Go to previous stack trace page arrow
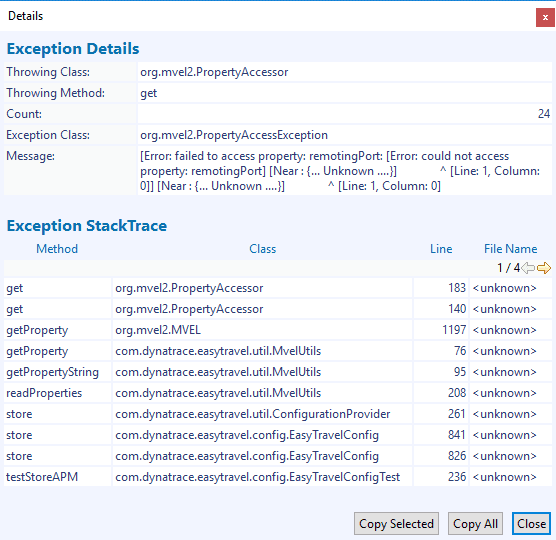Viewport: 556px width, 540px height. [528, 268]
